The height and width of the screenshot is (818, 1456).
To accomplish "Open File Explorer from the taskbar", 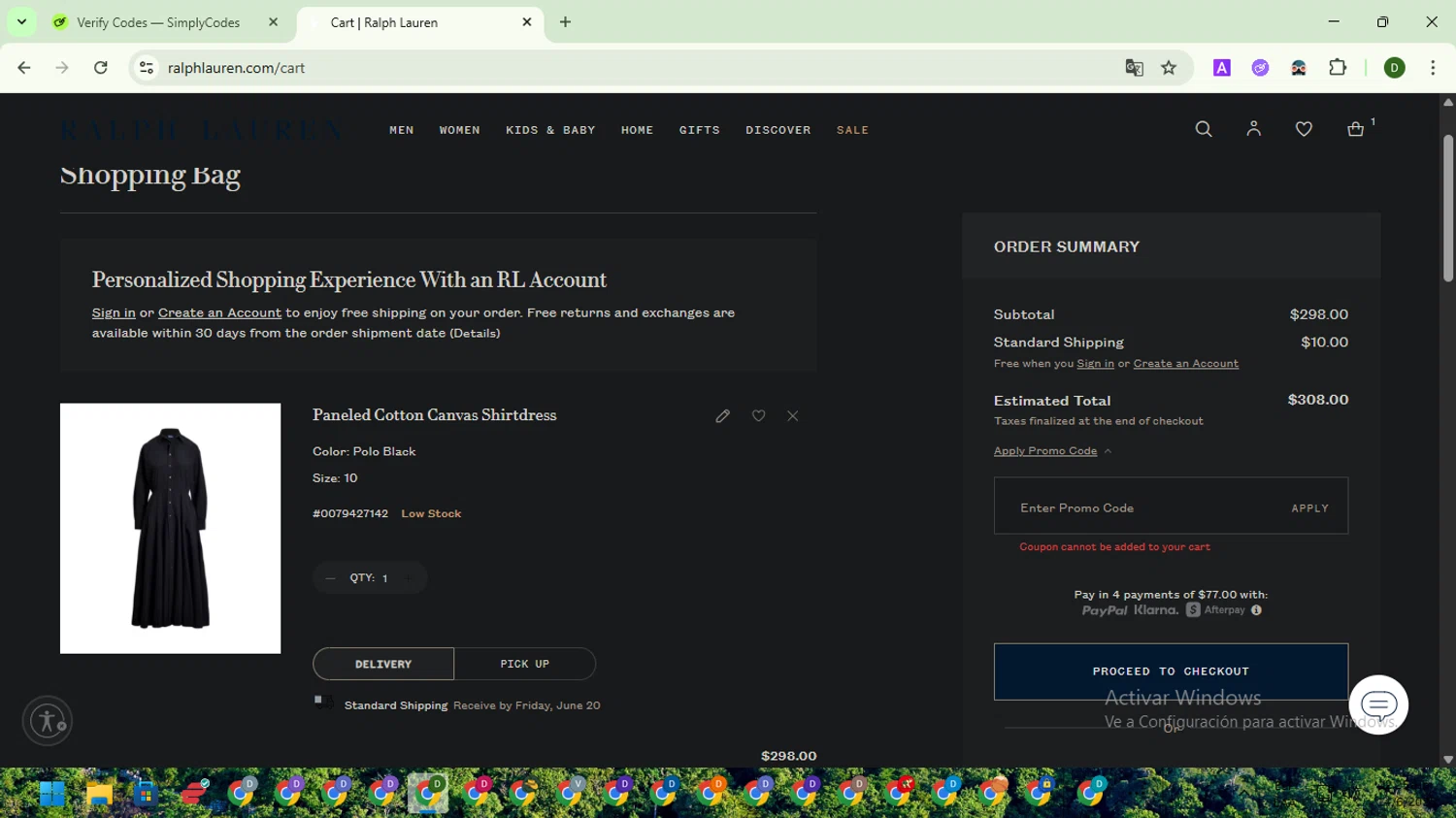I will click(x=99, y=794).
